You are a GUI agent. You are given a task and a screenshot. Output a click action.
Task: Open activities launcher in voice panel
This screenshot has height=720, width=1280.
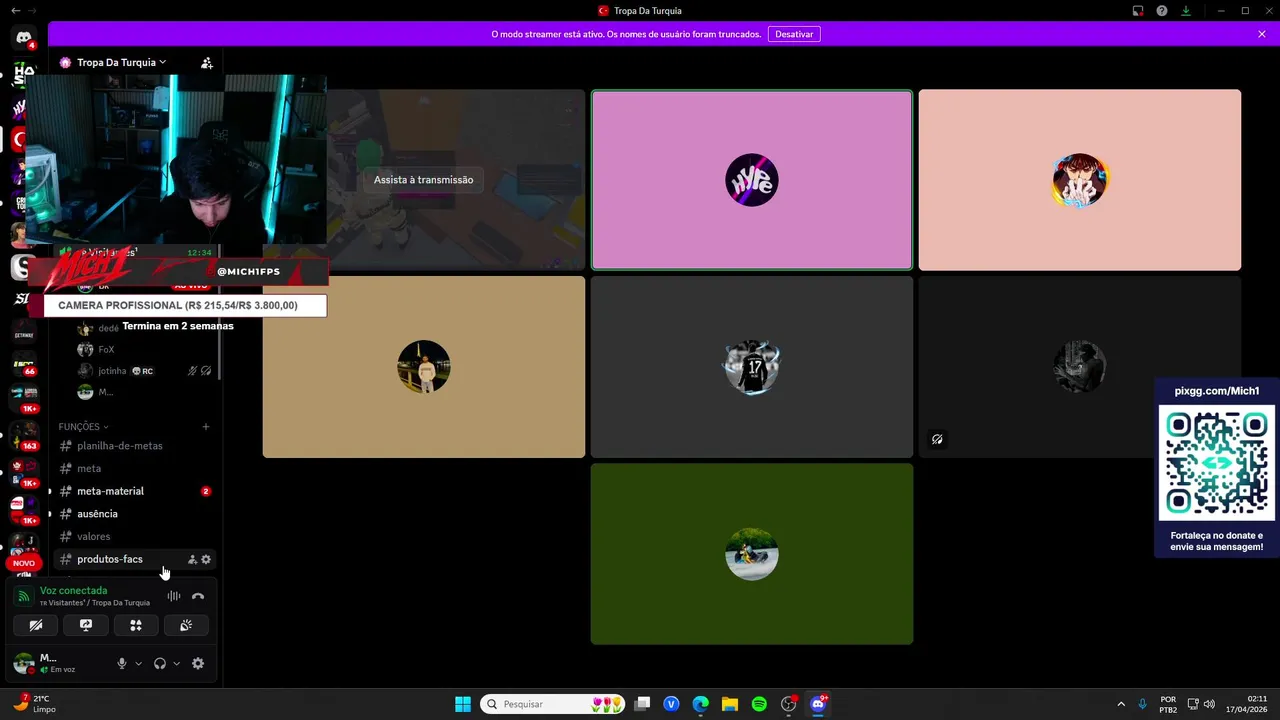(x=136, y=625)
